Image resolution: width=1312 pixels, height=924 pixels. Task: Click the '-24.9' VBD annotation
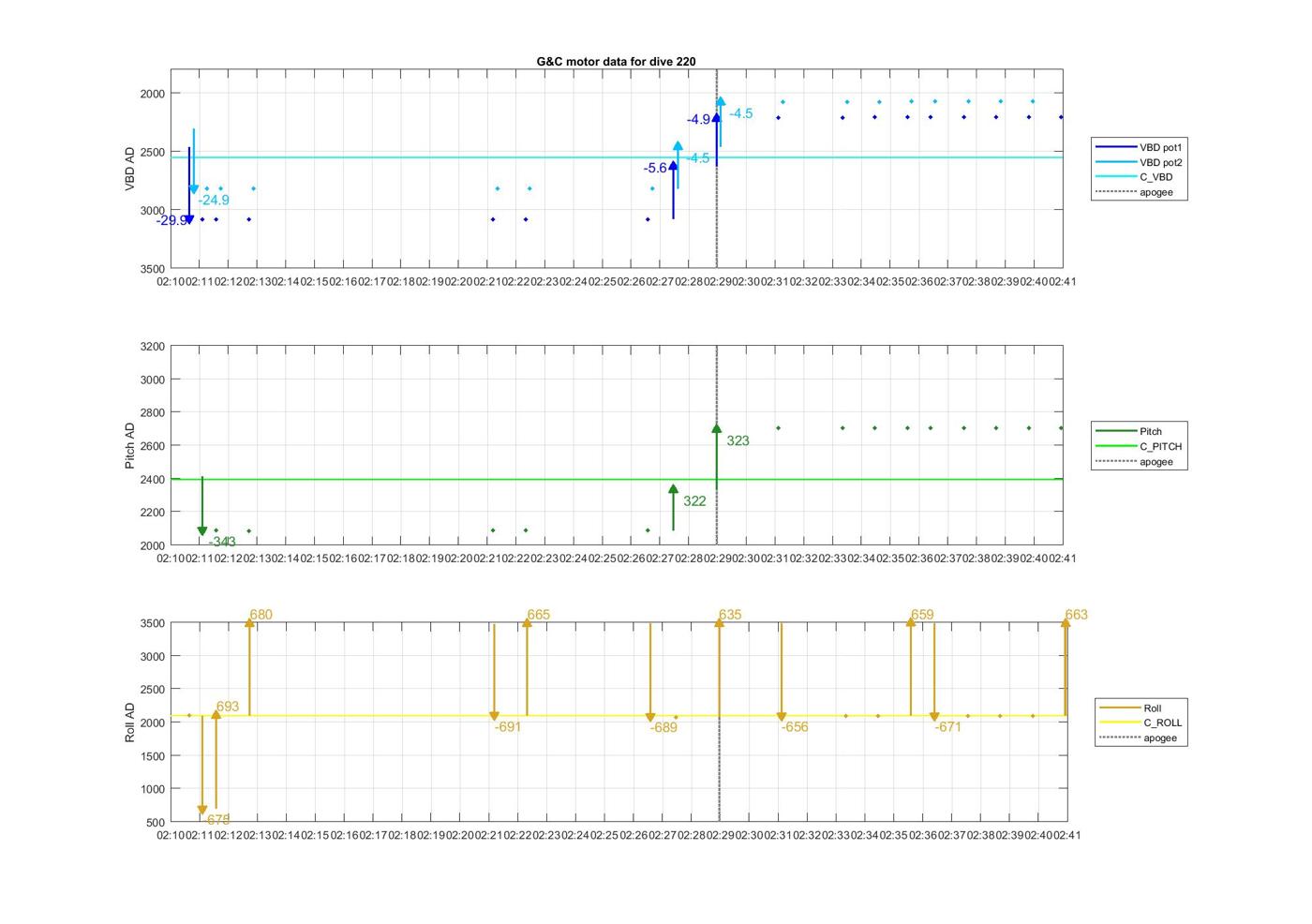click(x=214, y=201)
